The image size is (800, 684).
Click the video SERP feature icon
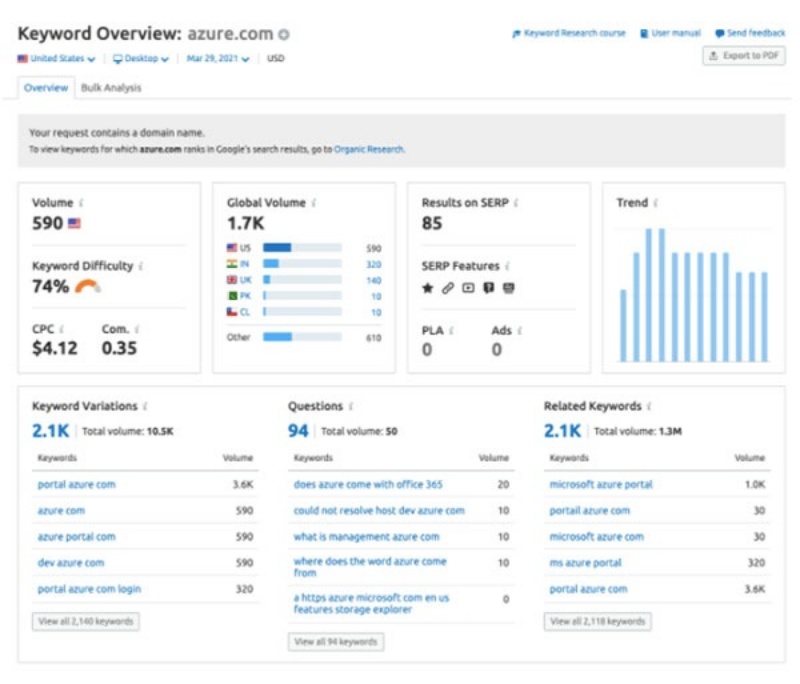[468, 288]
